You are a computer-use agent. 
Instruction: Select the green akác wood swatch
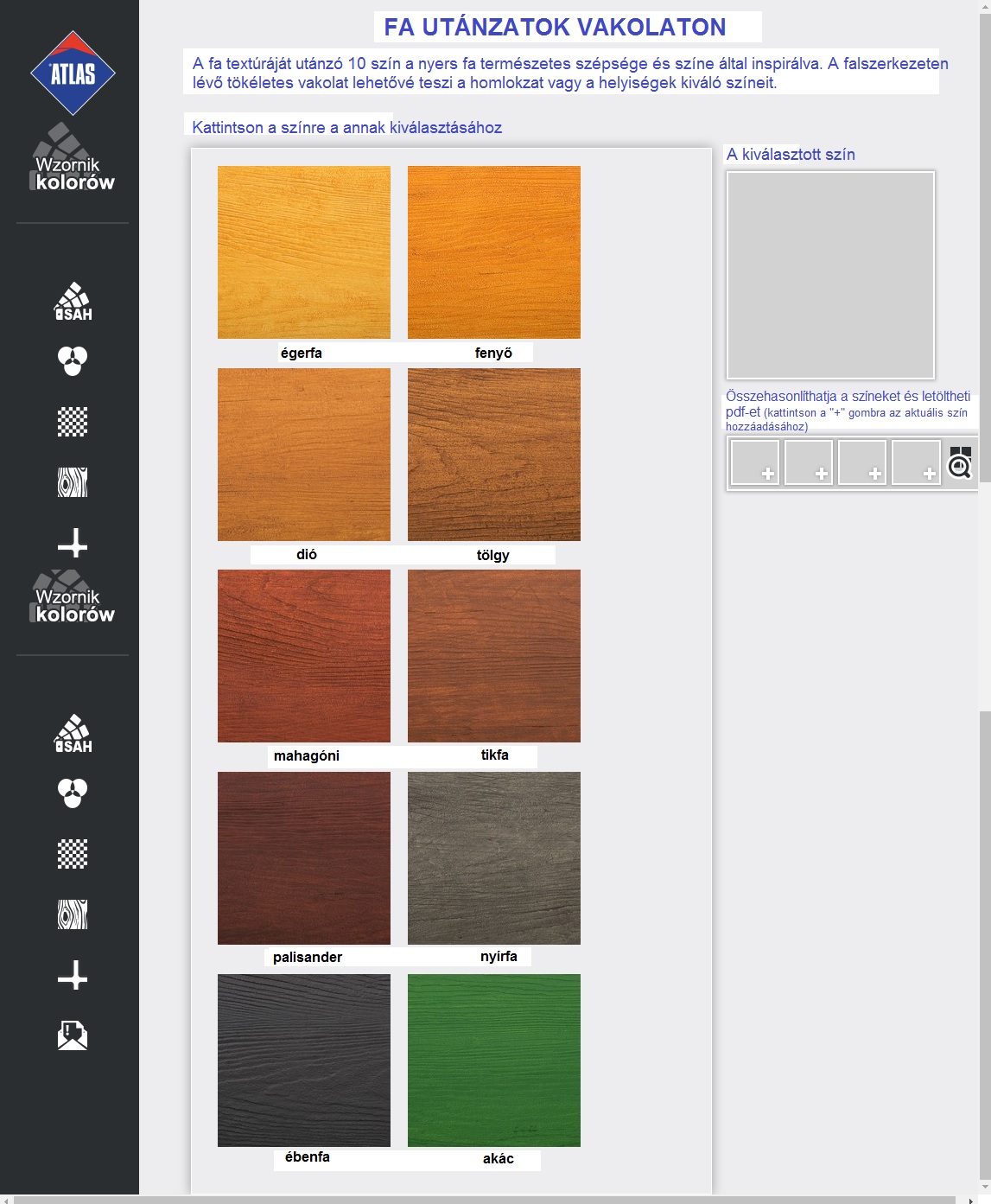494,1061
